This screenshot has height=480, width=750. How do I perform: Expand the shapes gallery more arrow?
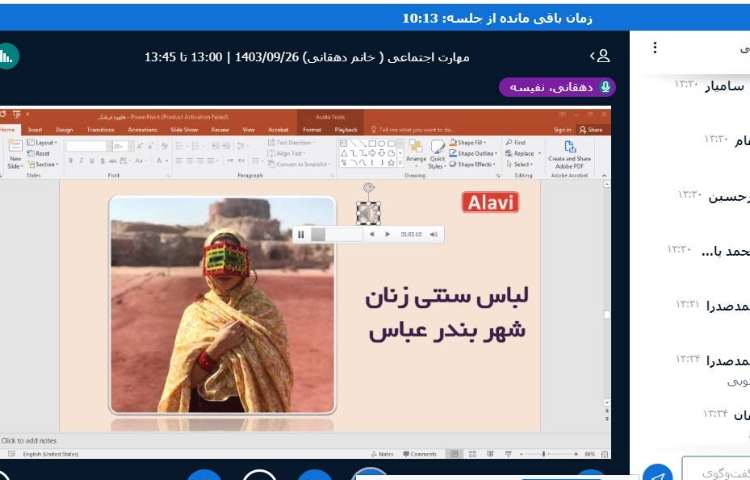(400, 163)
